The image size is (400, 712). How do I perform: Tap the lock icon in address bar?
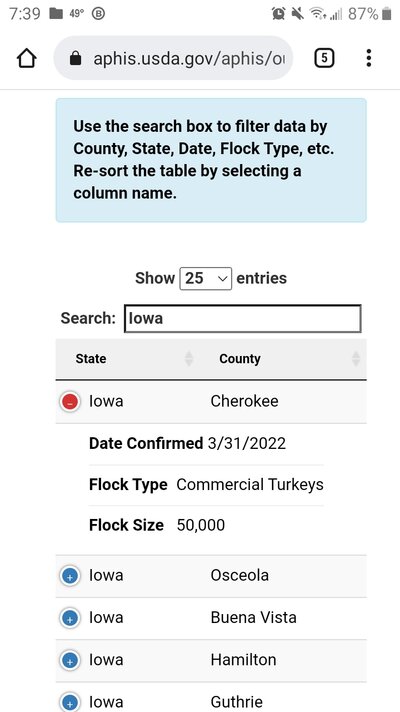tap(76, 58)
